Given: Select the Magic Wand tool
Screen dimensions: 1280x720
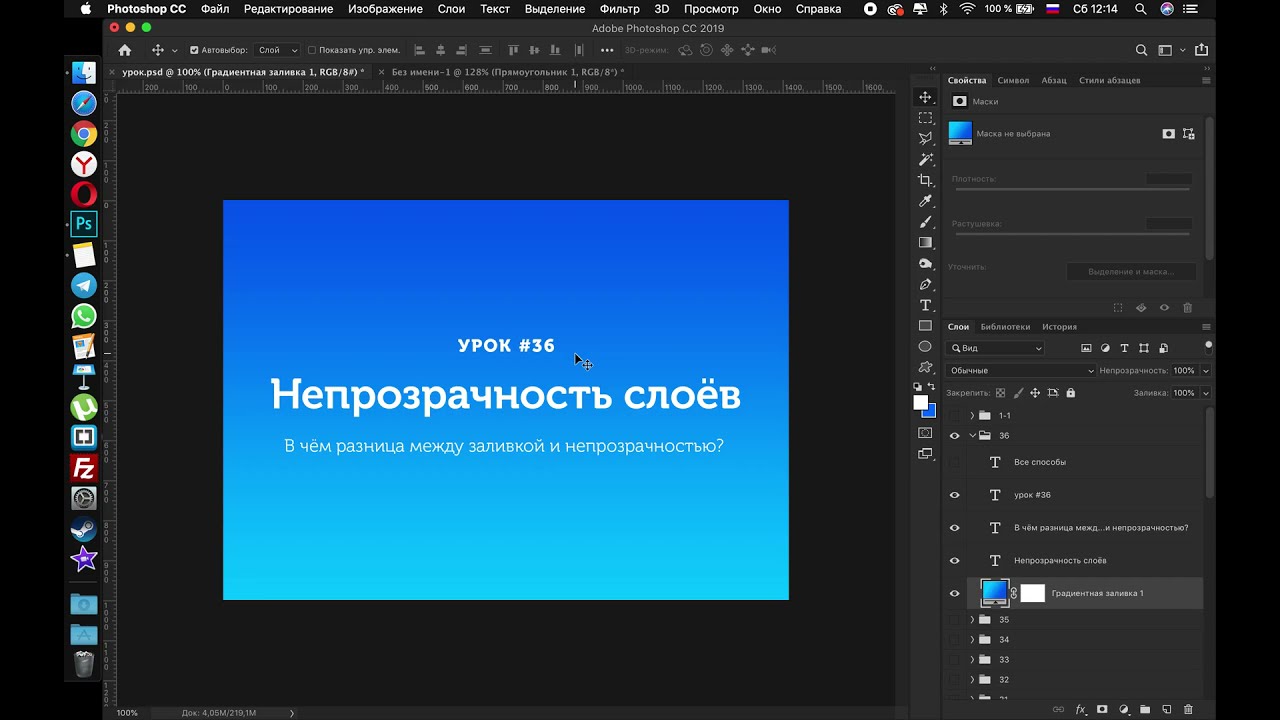Looking at the screenshot, I should pyautogui.click(x=925, y=159).
